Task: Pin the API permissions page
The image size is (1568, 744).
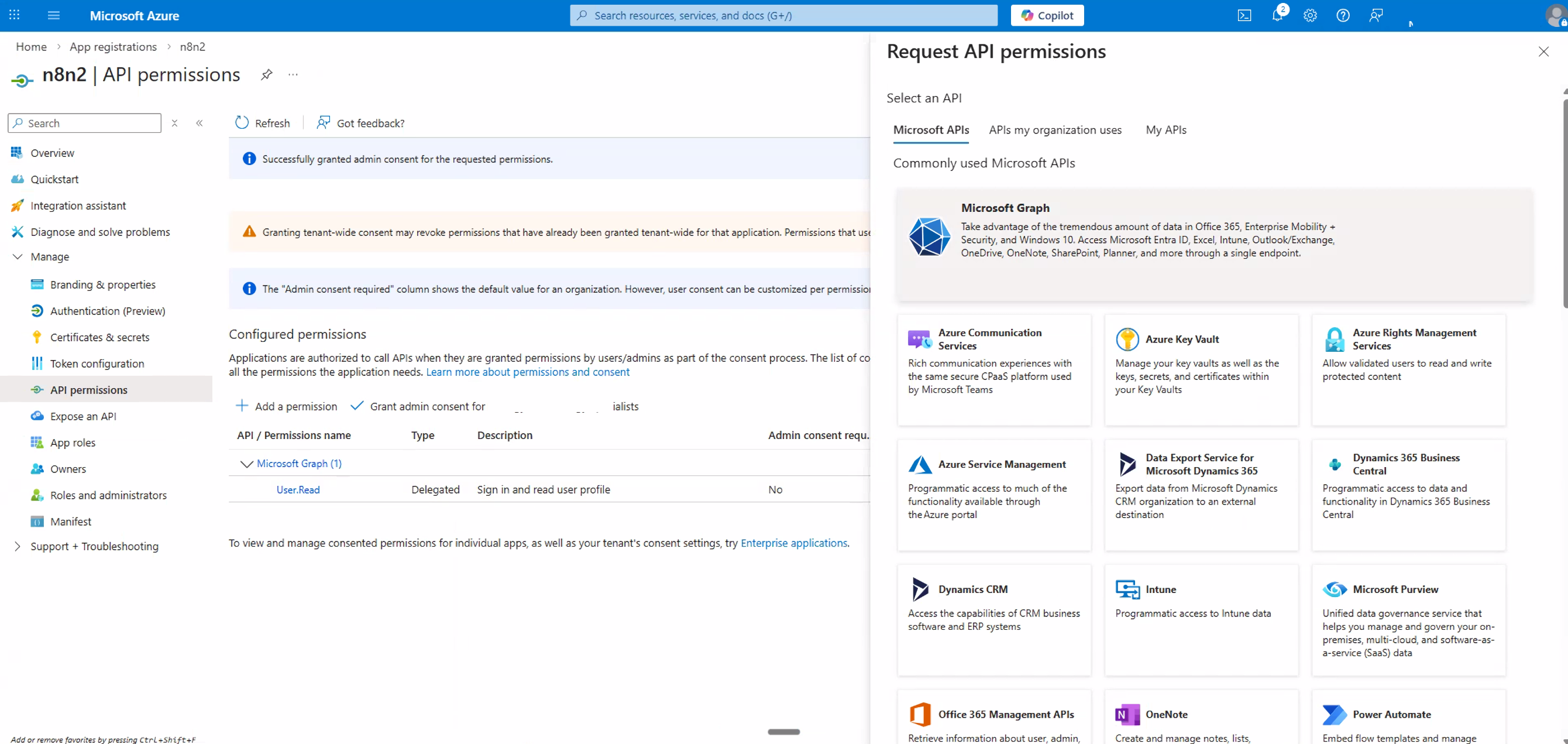Action: [267, 74]
